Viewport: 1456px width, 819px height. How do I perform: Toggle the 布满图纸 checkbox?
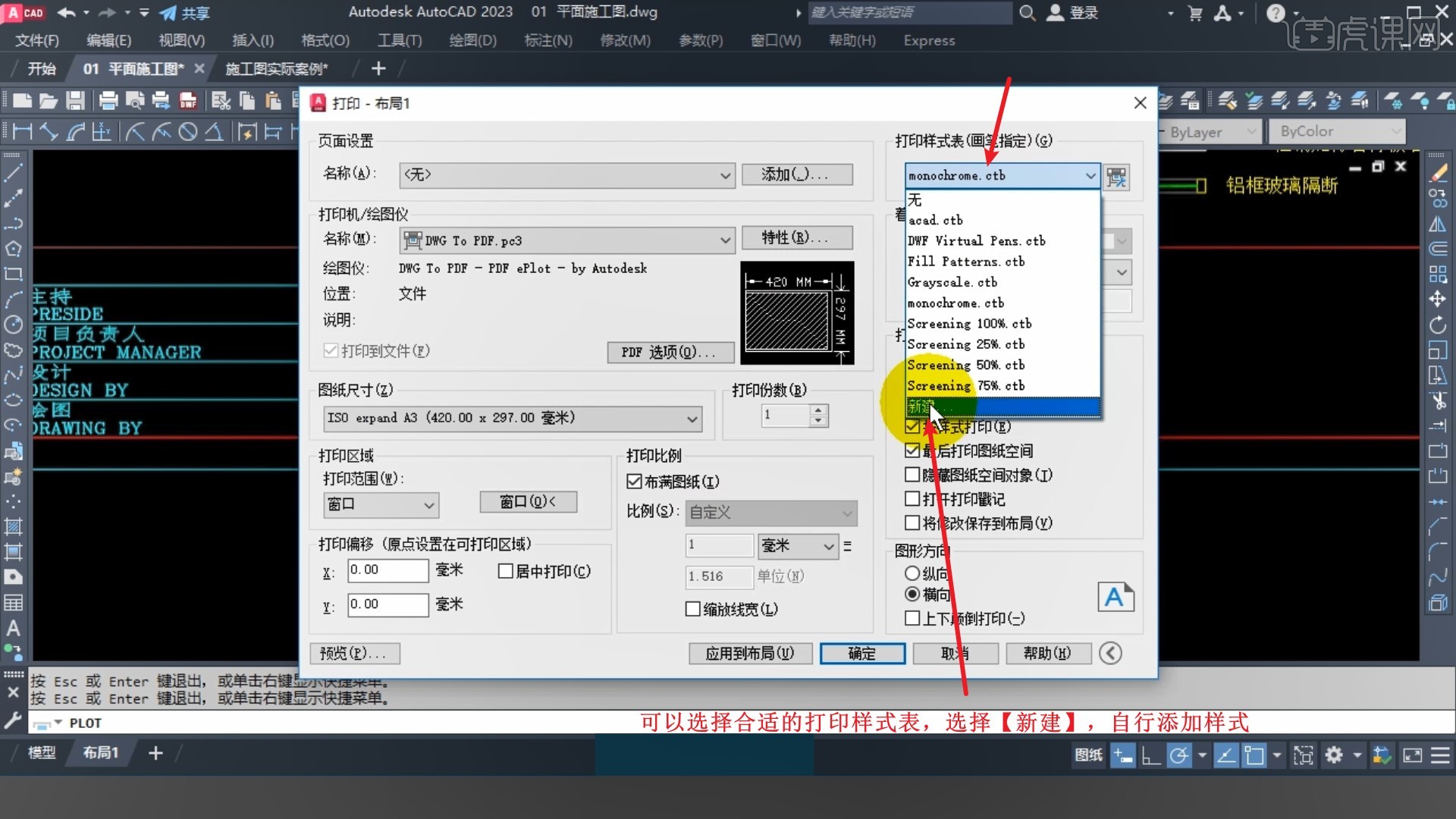point(634,482)
